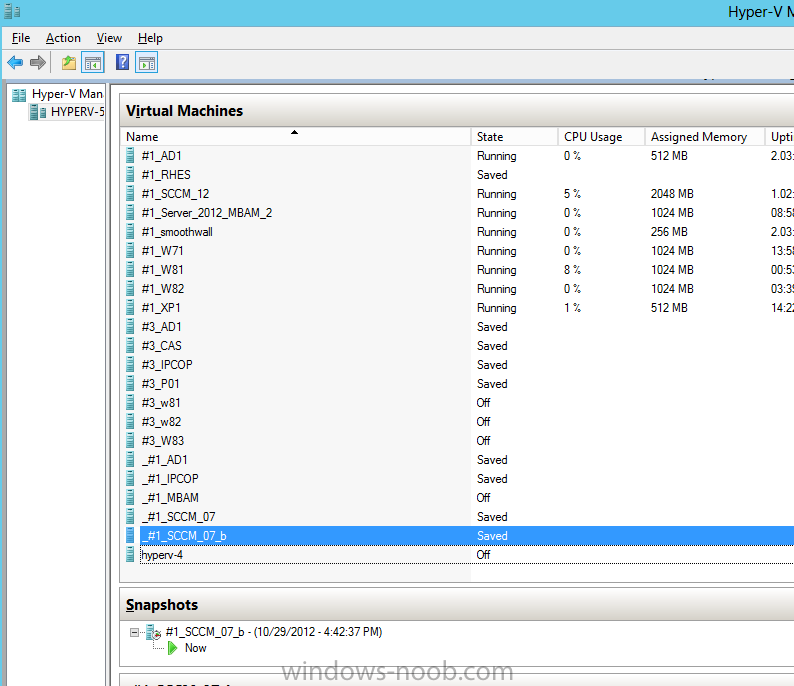Click the Forward arrow toolbar icon
Image resolution: width=794 pixels, height=686 pixels.
[x=38, y=63]
